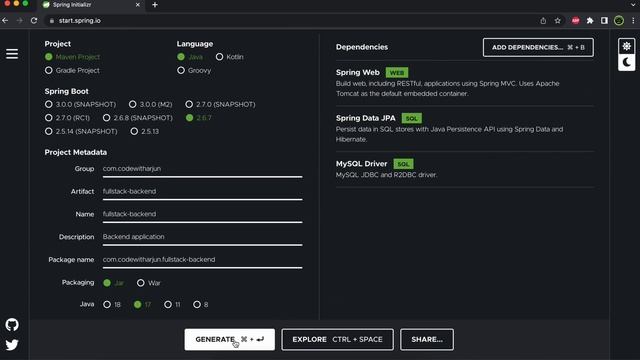Toggle the browser side panel icon
640x360 pixels.
(604, 20)
